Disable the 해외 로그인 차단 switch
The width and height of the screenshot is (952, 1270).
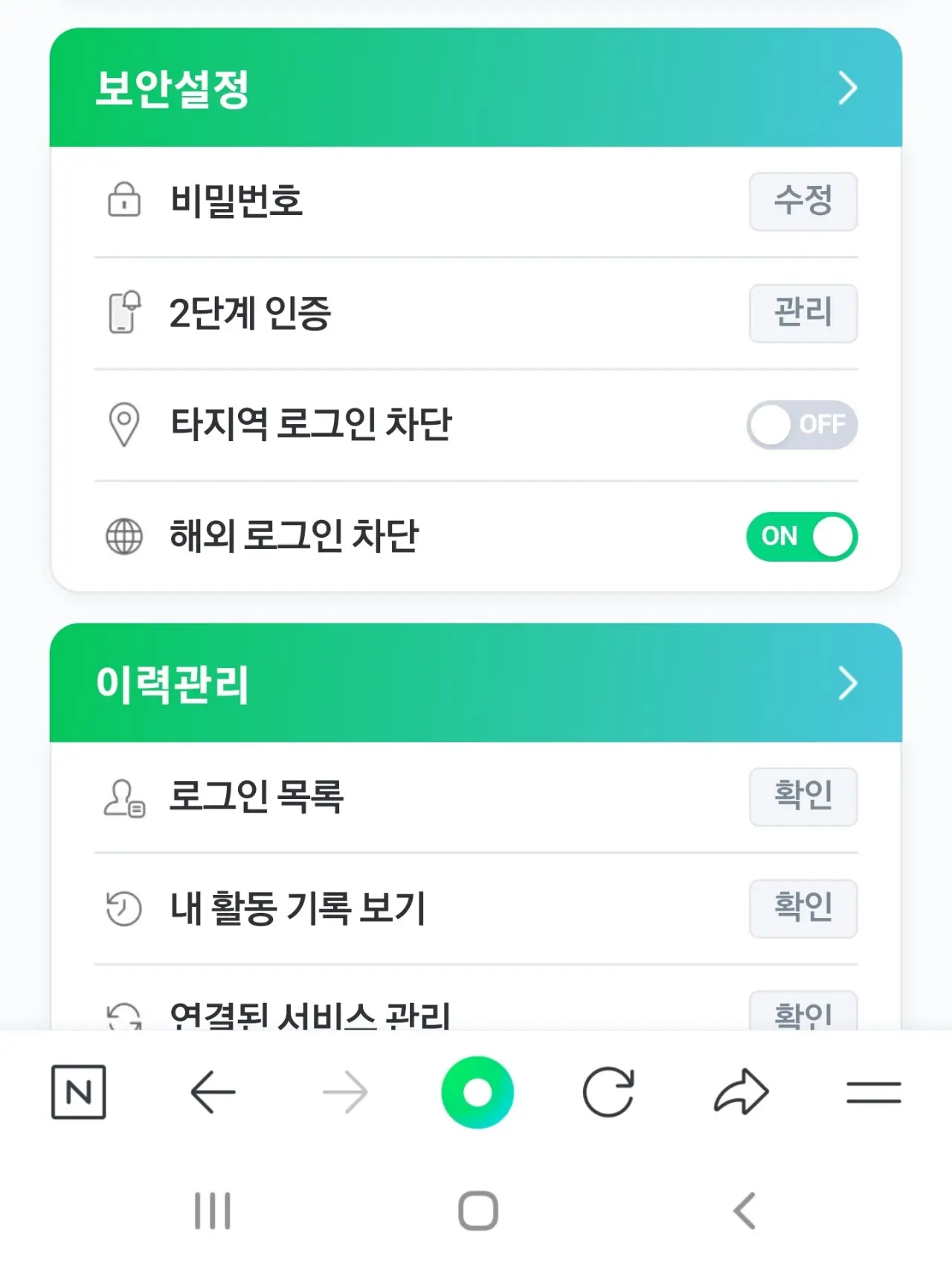pos(802,536)
